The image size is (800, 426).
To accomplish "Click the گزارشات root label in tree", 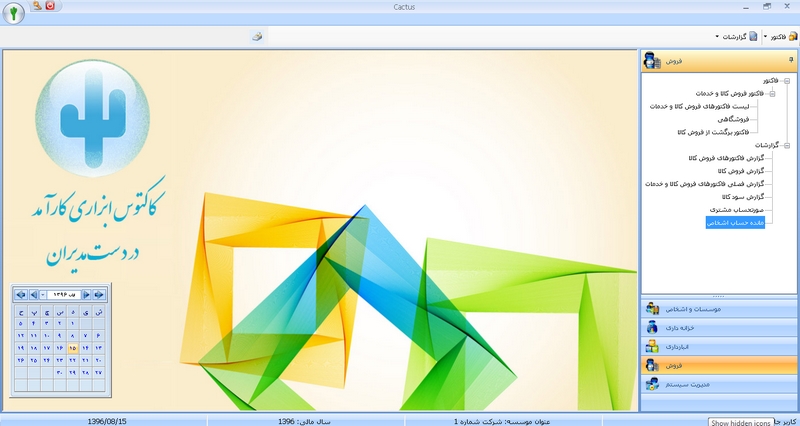I will 768,145.
